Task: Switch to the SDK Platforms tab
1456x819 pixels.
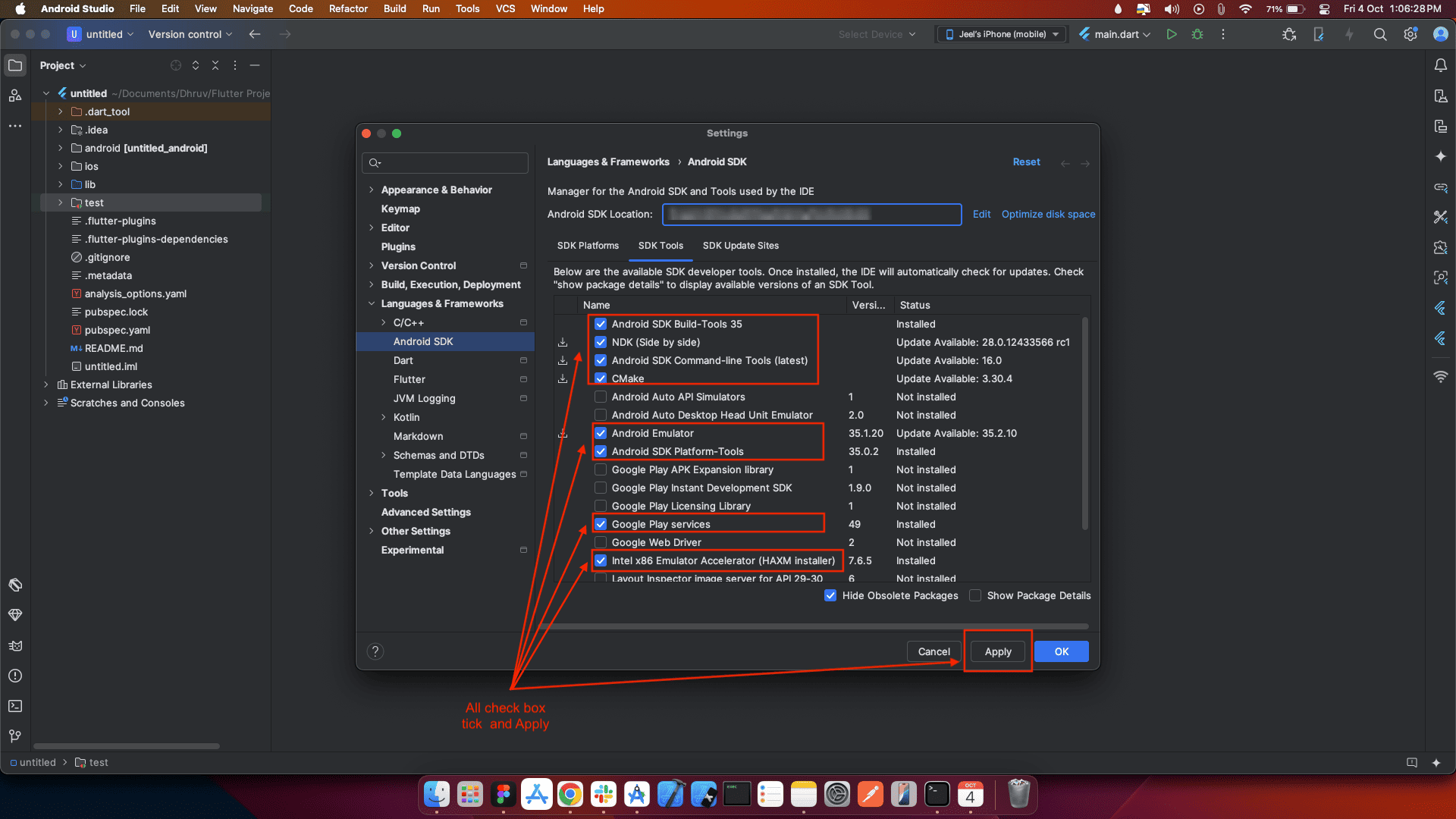Action: pos(588,246)
